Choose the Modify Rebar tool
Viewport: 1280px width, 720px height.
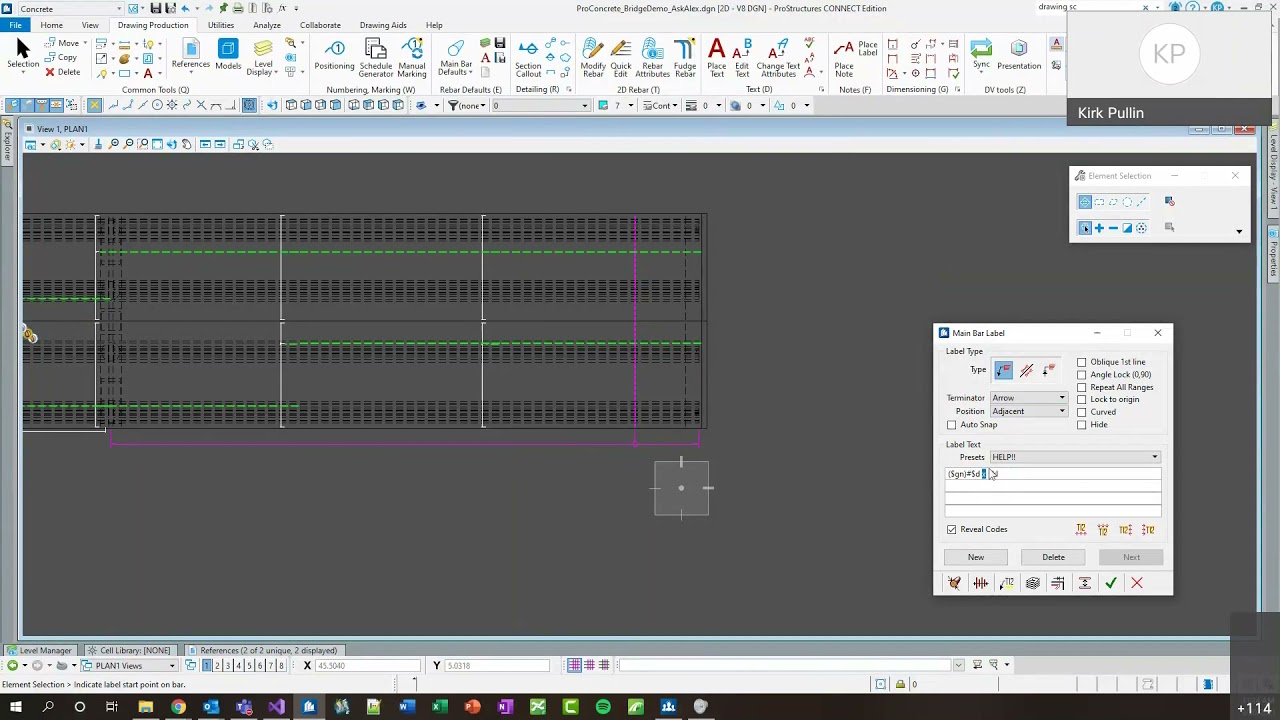click(593, 58)
